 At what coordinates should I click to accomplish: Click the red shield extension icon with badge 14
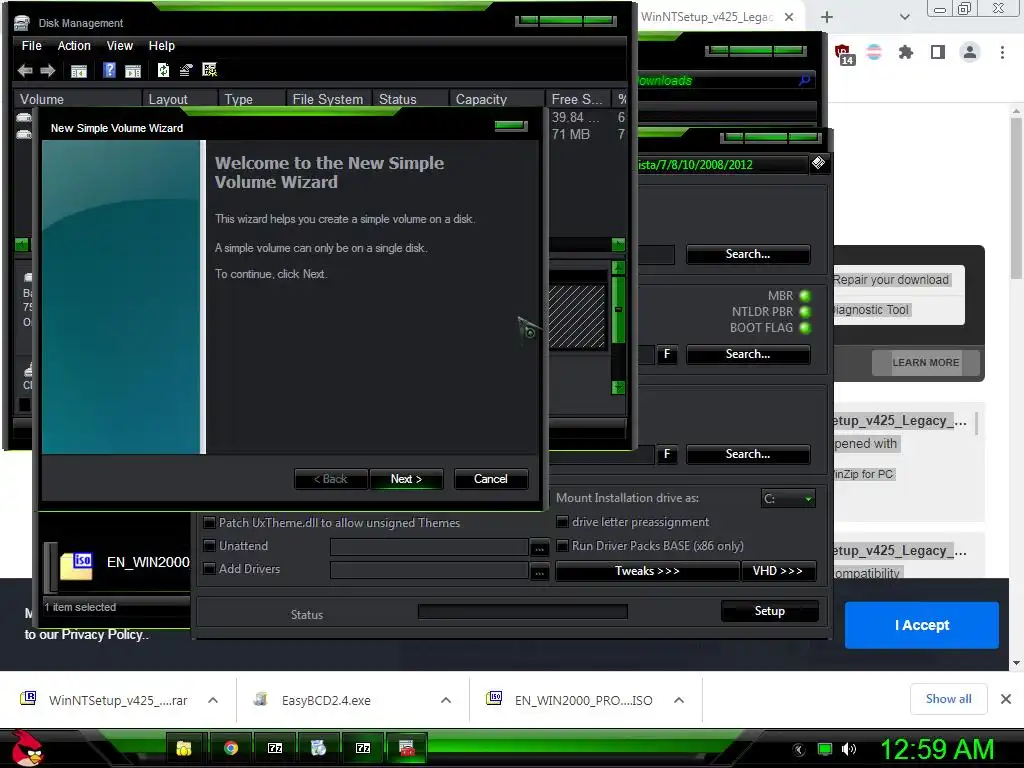coord(844,54)
